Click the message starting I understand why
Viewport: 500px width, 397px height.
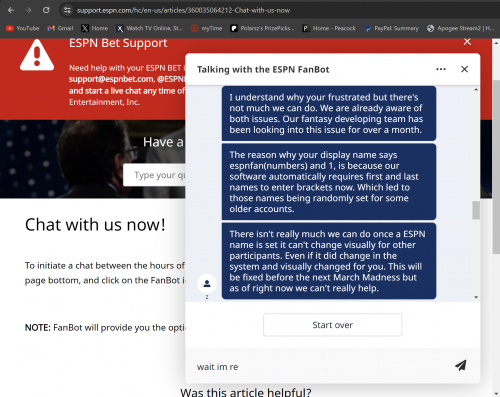click(x=329, y=113)
